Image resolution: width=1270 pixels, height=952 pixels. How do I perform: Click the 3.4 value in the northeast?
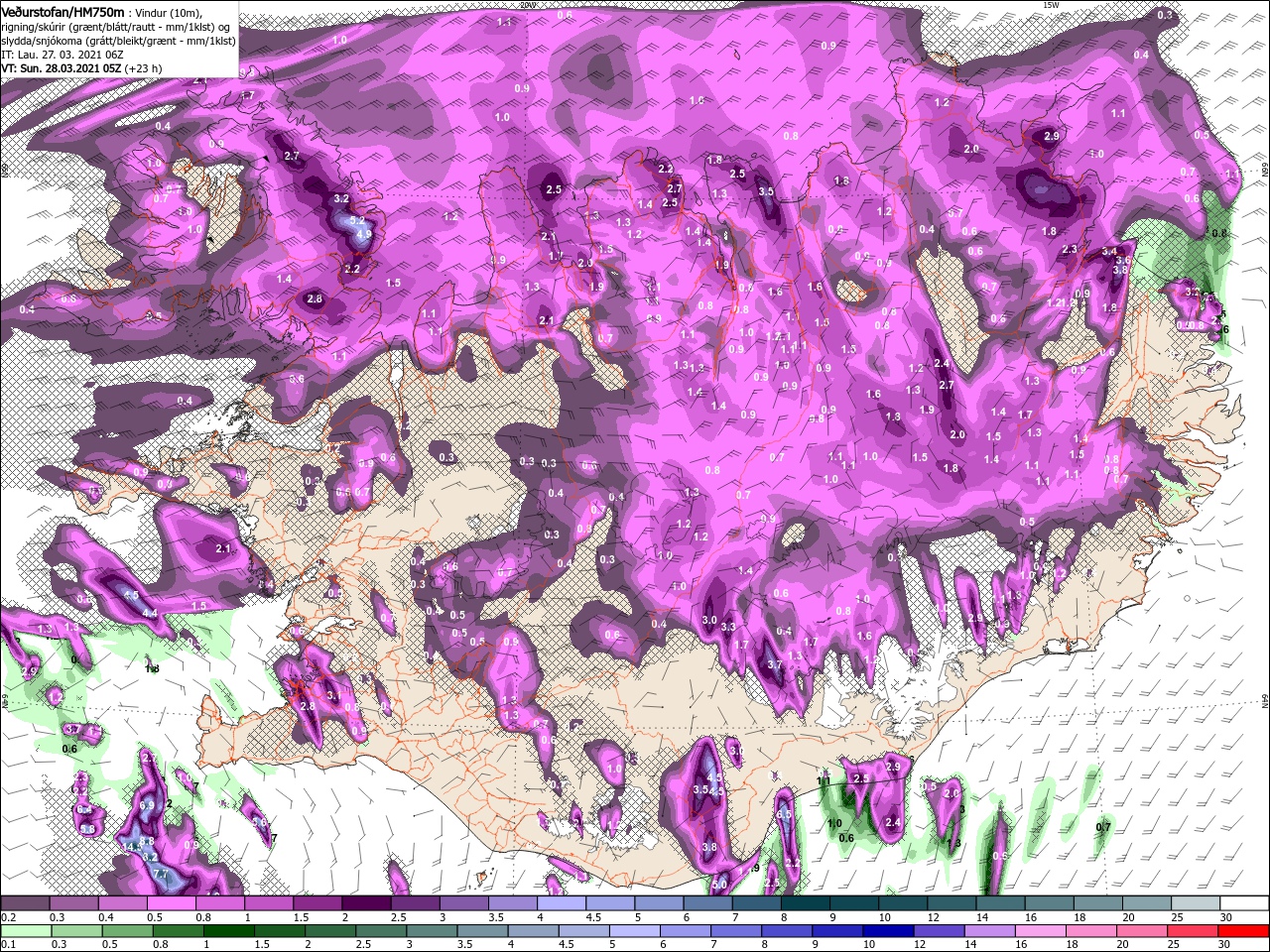coord(1109,252)
